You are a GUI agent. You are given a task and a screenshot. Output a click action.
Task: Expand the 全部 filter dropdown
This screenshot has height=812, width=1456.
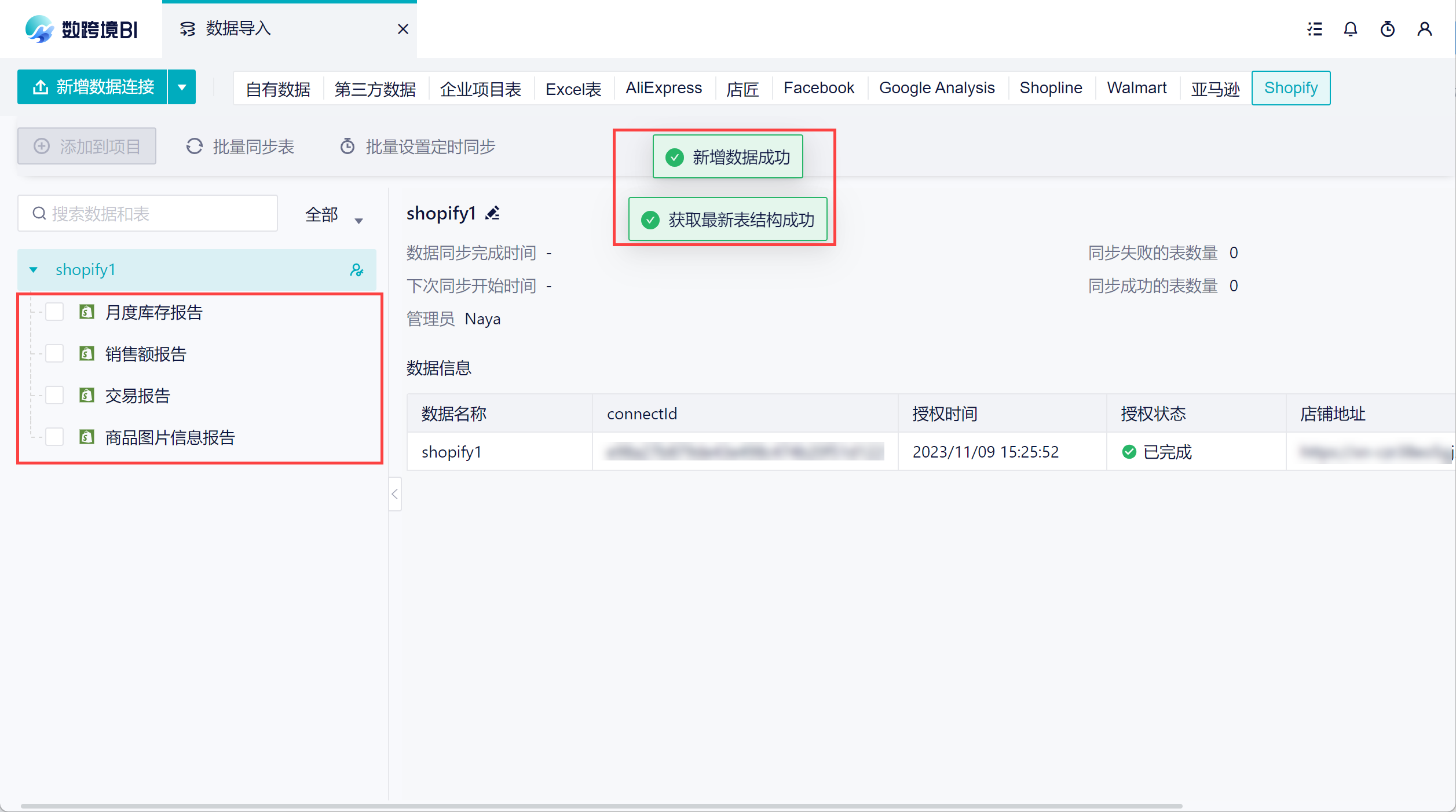[x=358, y=221]
